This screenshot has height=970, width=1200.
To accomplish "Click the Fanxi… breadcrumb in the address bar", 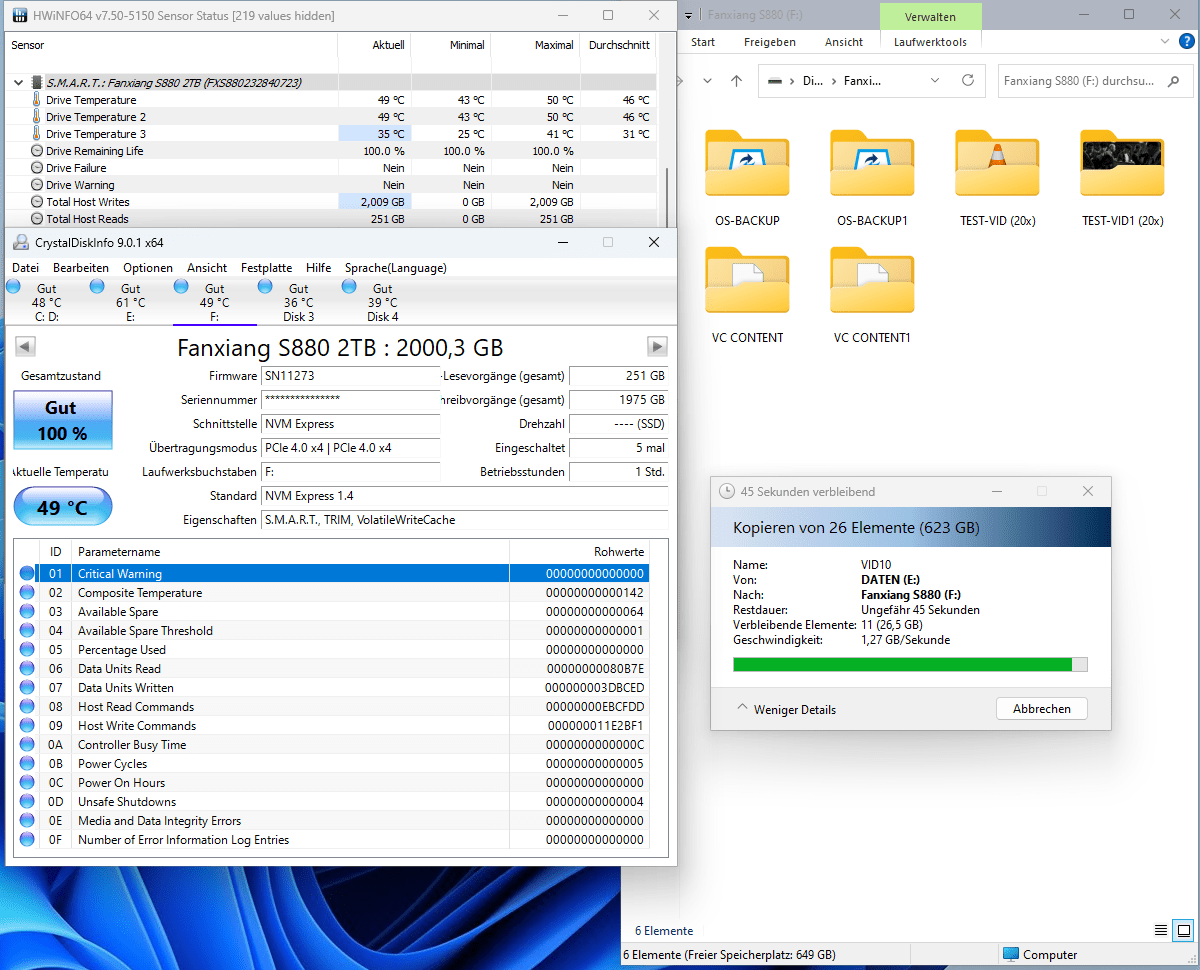I will tap(863, 81).
